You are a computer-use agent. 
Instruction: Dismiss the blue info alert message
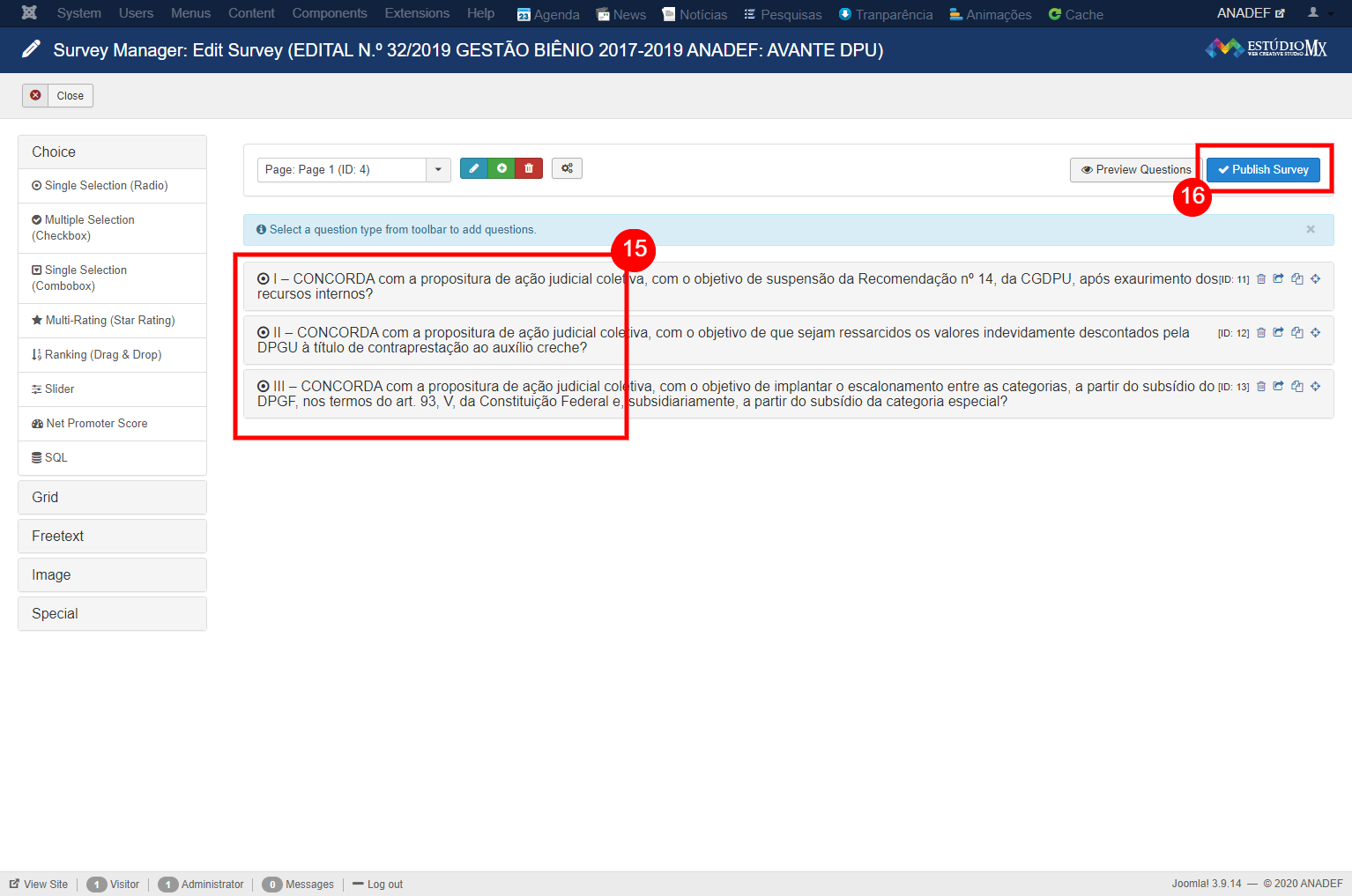click(1311, 229)
